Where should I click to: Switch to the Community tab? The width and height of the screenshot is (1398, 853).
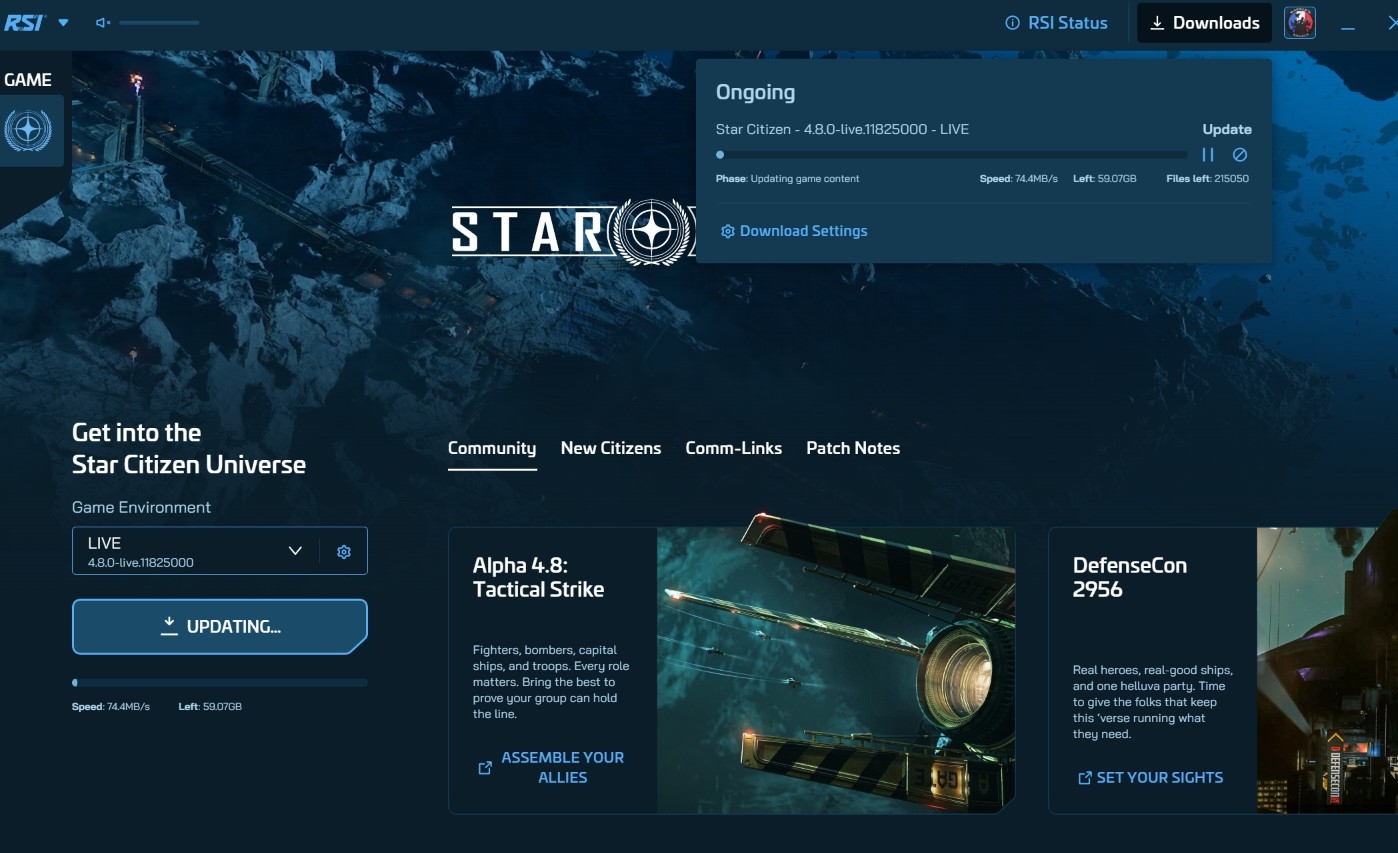pyautogui.click(x=492, y=448)
